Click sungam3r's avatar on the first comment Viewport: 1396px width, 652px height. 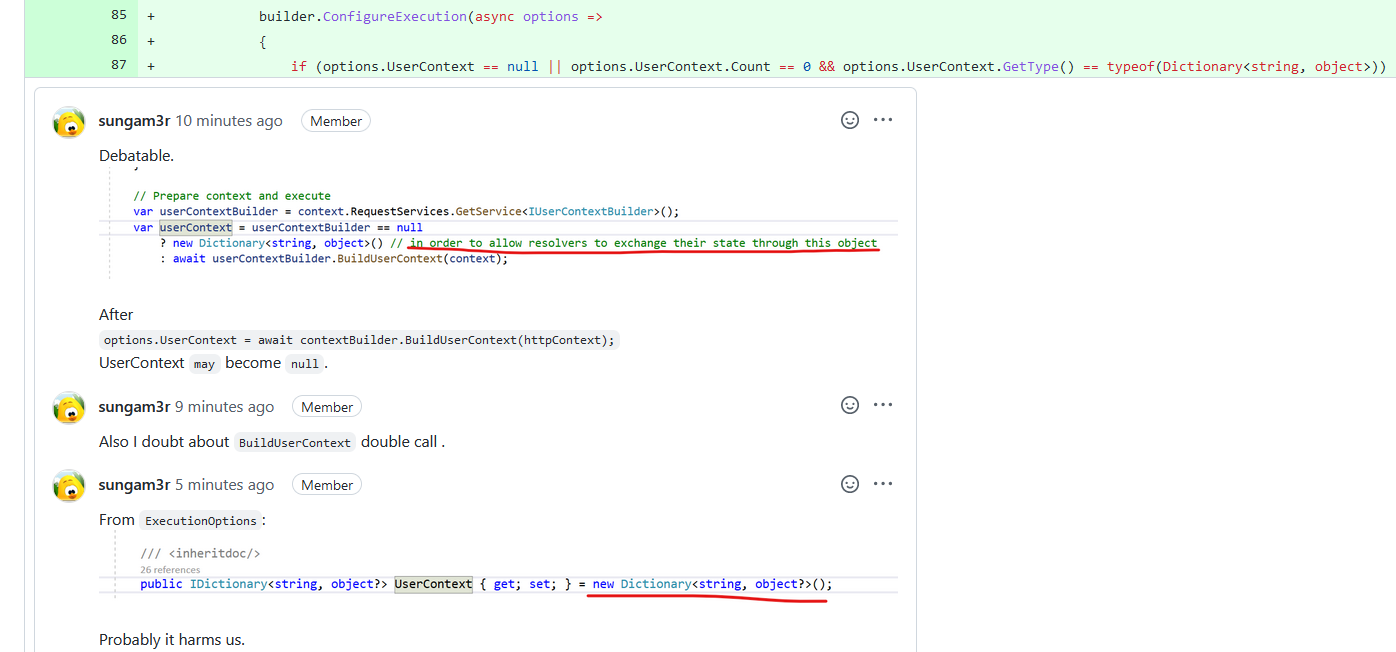[68, 122]
